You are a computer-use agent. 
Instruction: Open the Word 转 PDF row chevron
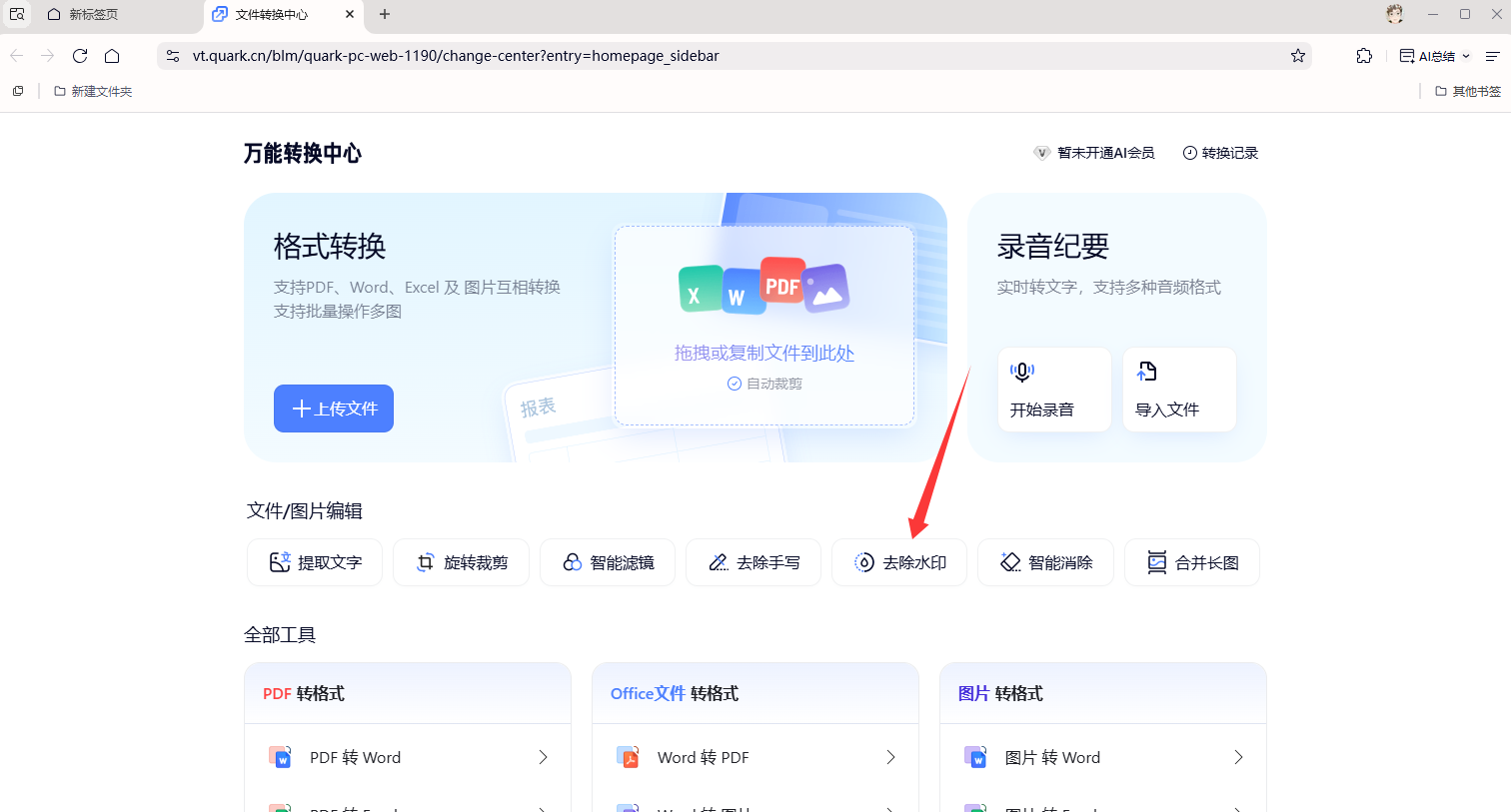click(890, 757)
